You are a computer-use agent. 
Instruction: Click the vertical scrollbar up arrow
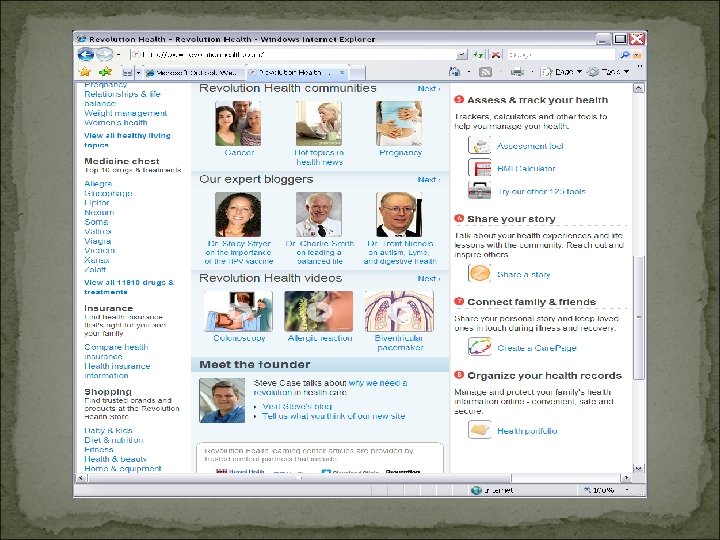pos(638,88)
